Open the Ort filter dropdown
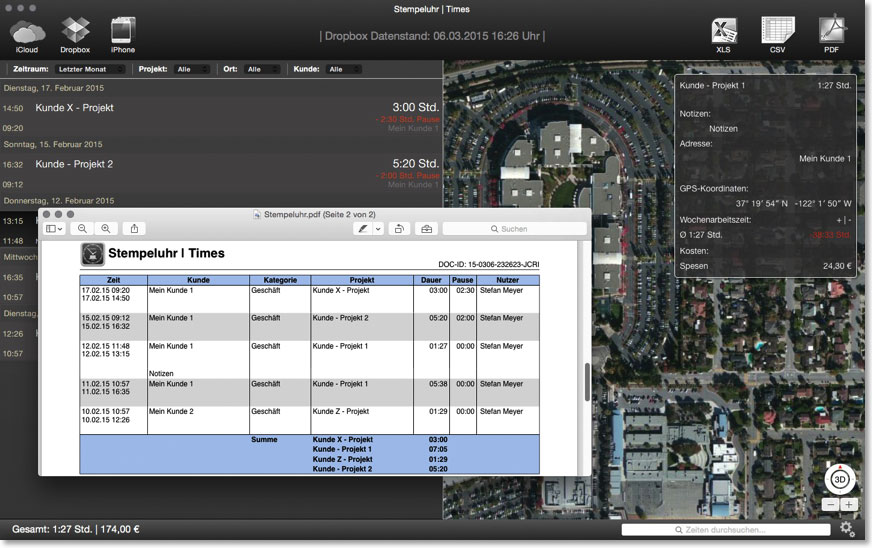The width and height of the screenshot is (872, 548). (x=262, y=69)
